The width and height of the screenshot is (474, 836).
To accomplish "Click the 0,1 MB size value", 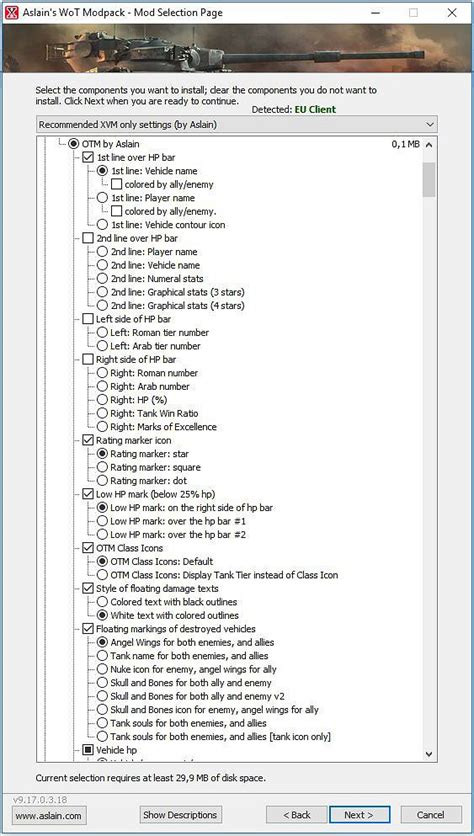I will click(x=406, y=144).
